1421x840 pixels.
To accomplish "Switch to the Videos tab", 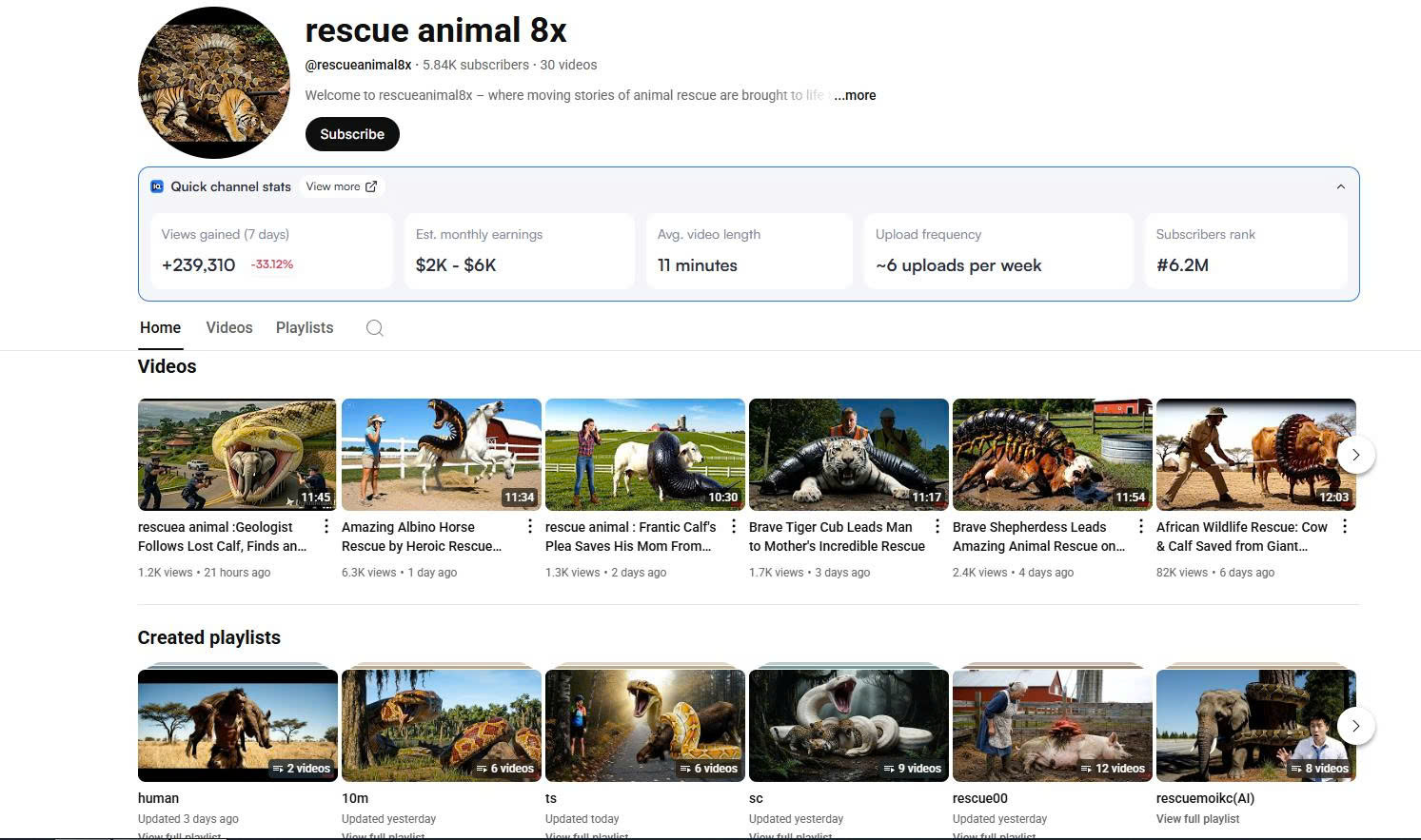I will (229, 328).
